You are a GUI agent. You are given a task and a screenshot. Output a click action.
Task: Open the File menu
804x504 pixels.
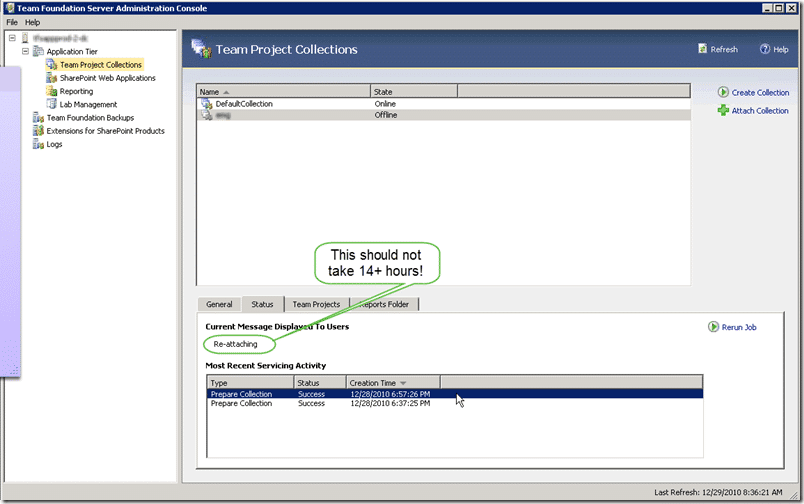click(12, 22)
